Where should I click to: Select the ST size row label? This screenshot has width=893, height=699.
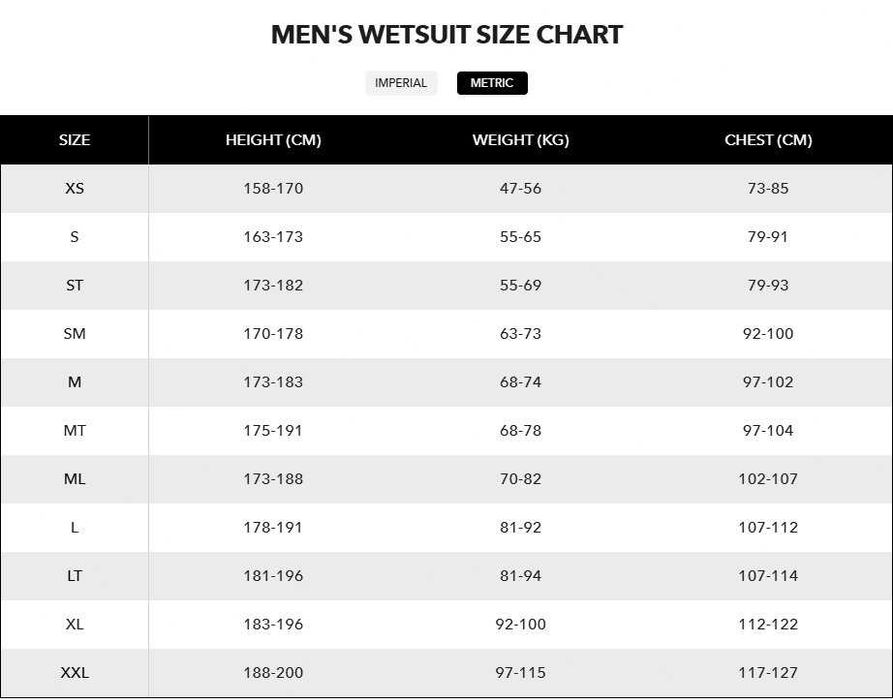coord(74,285)
